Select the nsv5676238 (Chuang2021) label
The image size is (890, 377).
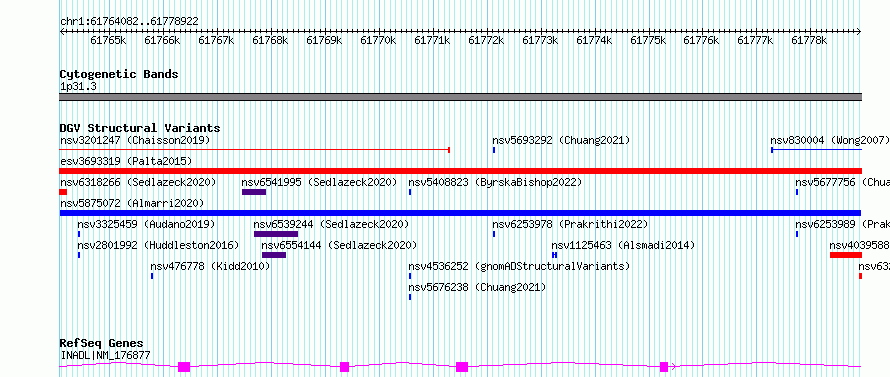477,287
